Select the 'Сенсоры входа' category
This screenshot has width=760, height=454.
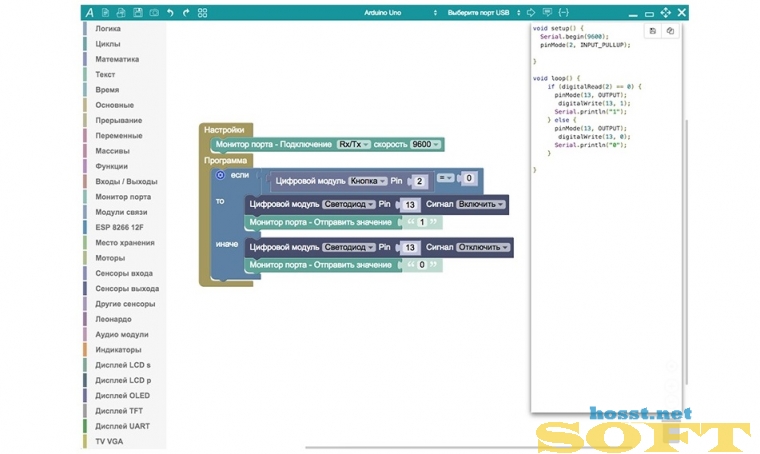tap(124, 273)
